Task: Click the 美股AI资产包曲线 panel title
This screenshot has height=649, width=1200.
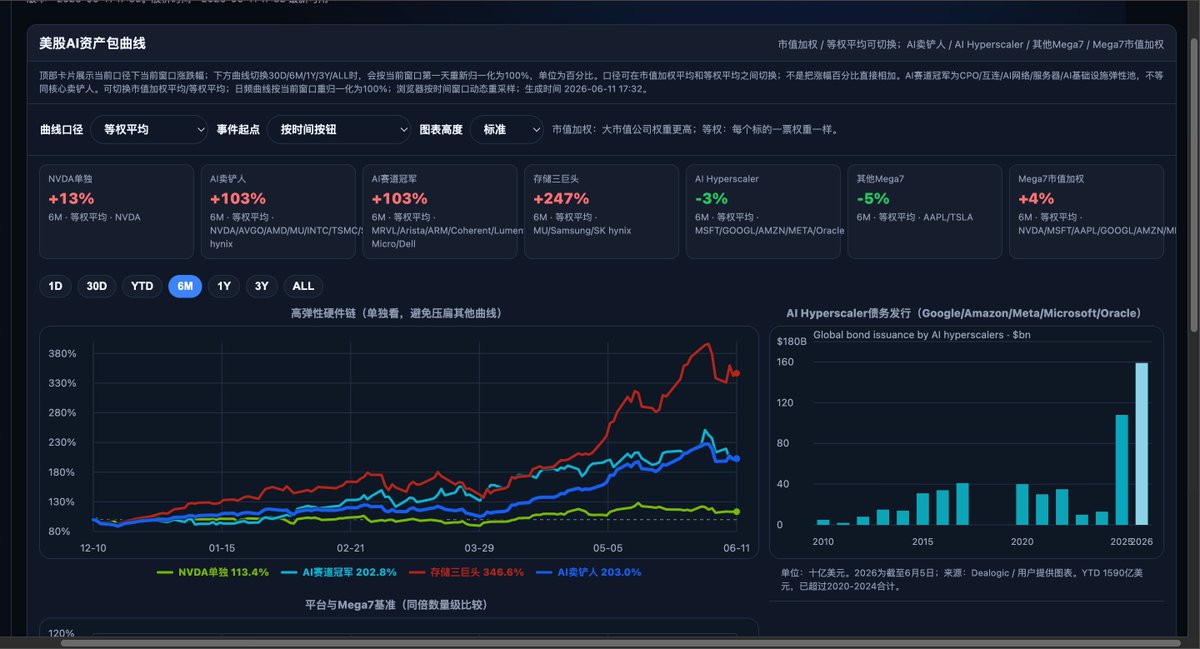Action: click(92, 44)
